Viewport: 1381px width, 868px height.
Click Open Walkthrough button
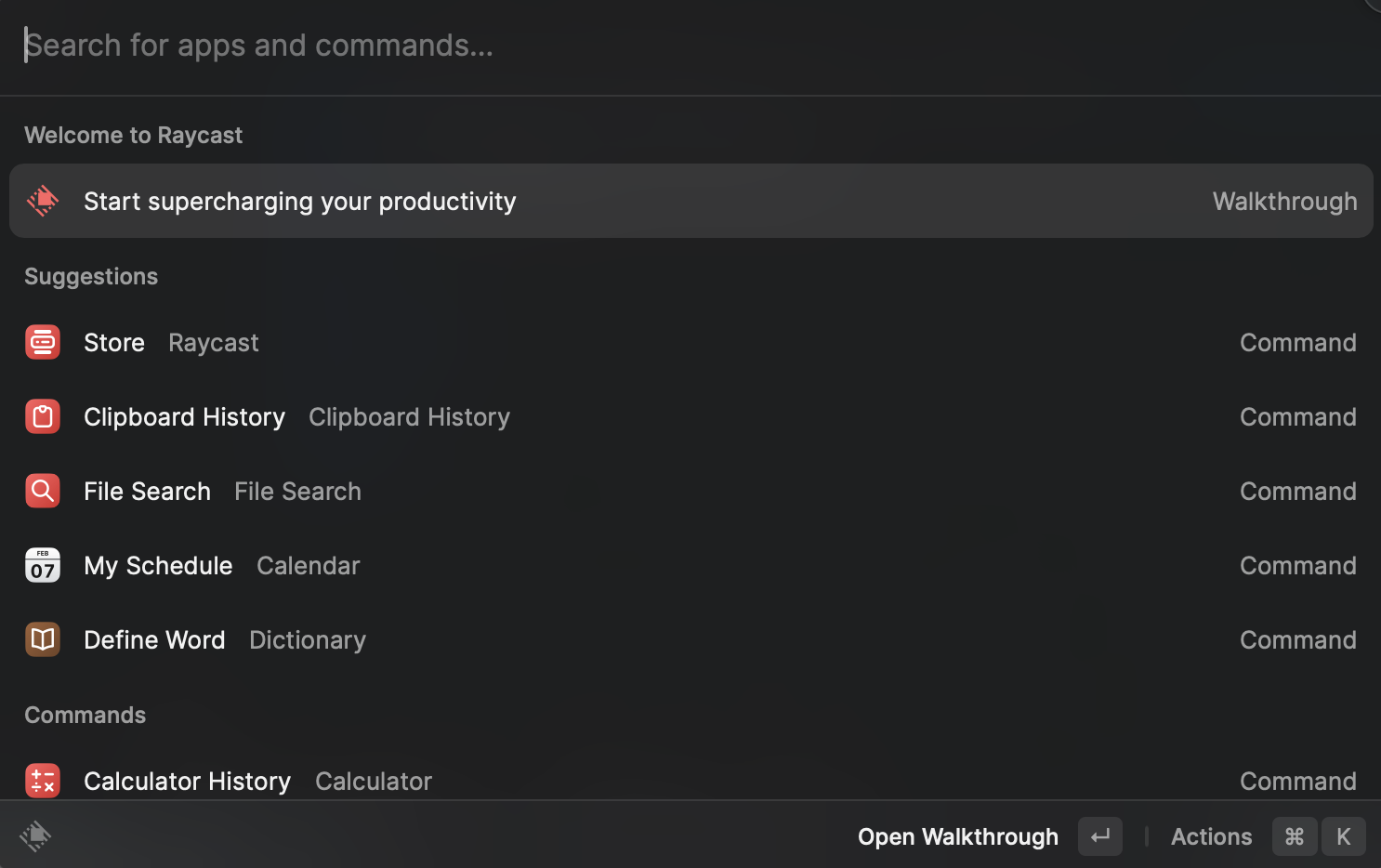tap(957, 836)
